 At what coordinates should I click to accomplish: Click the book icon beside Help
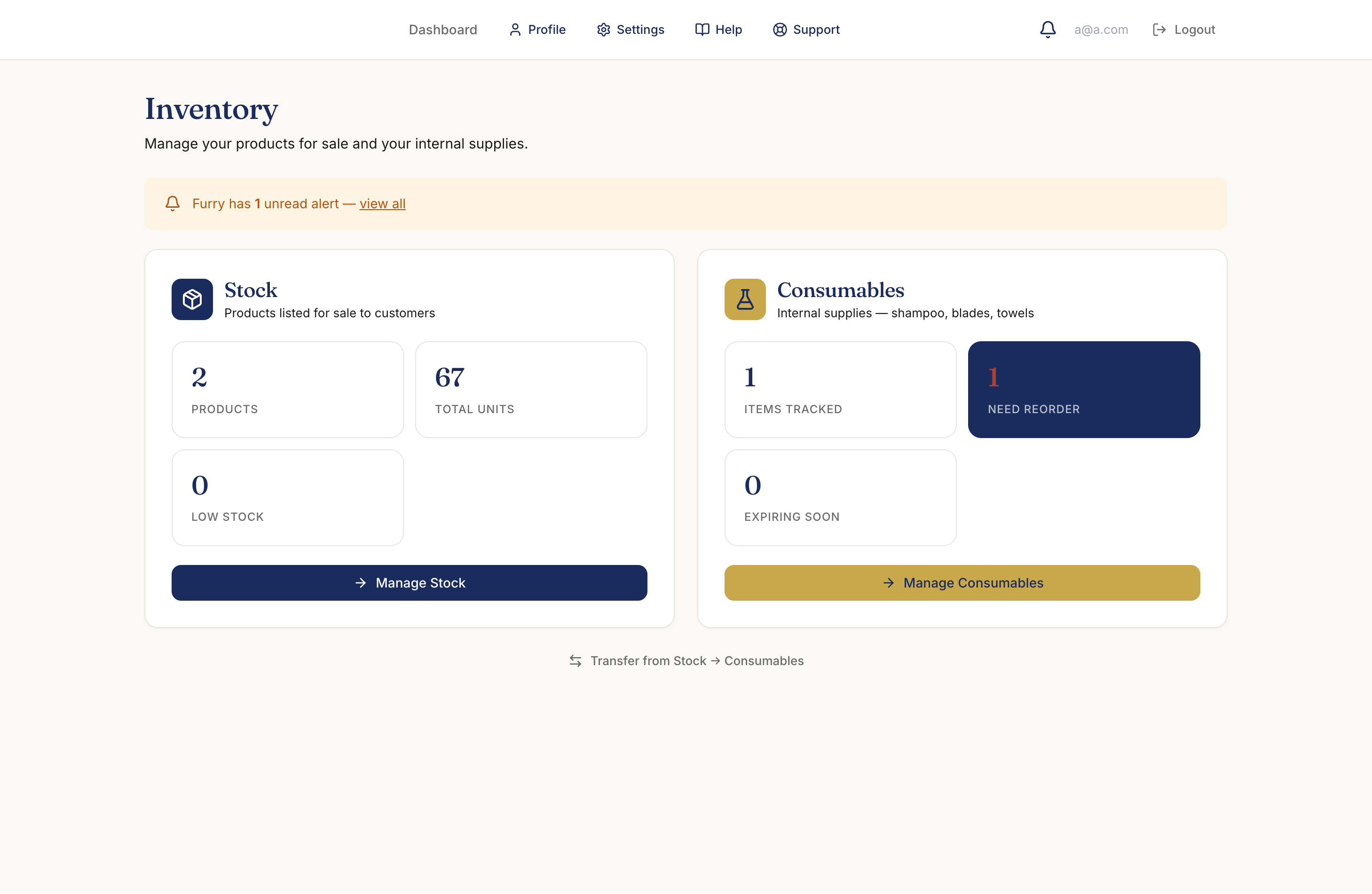pos(702,30)
